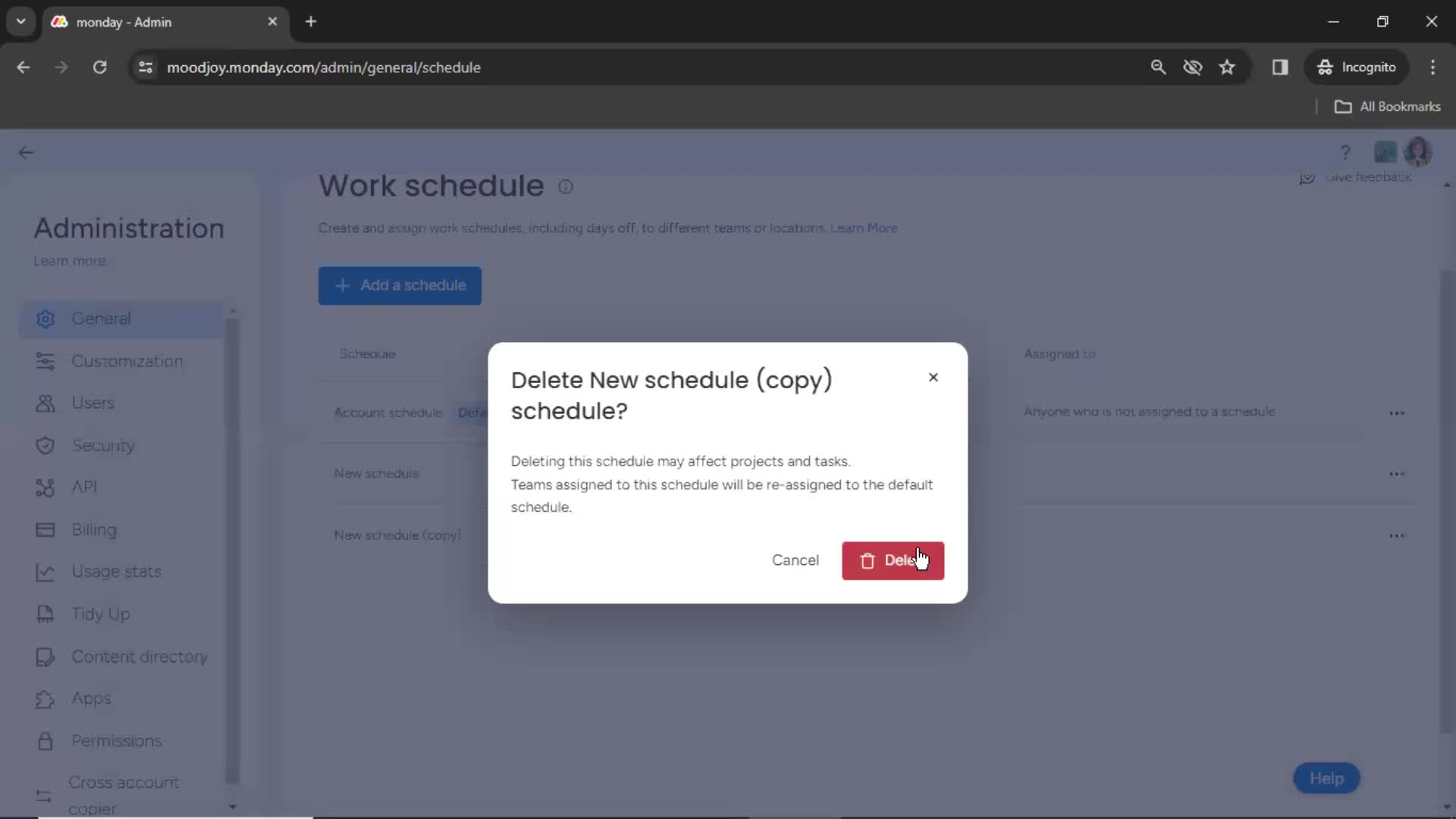The height and width of the screenshot is (819, 1456).
Task: Click the Permissions section item
Action: pyautogui.click(x=116, y=740)
